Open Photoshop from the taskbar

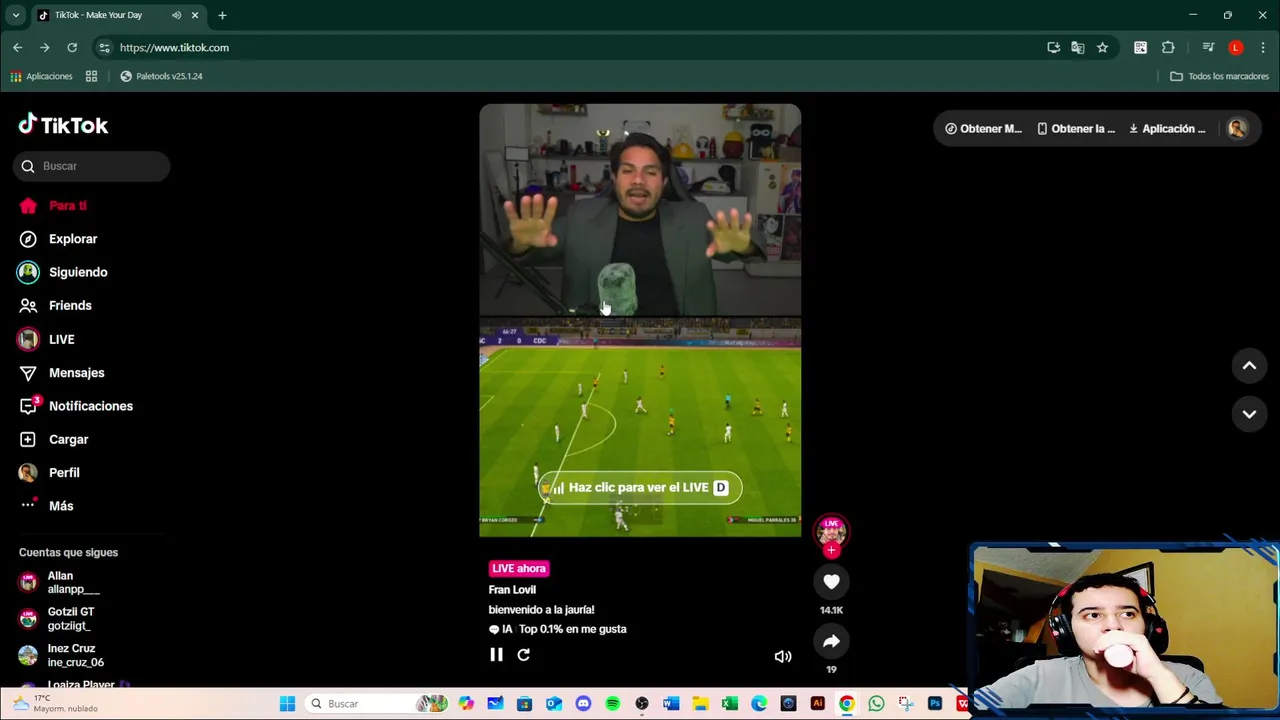click(935, 704)
